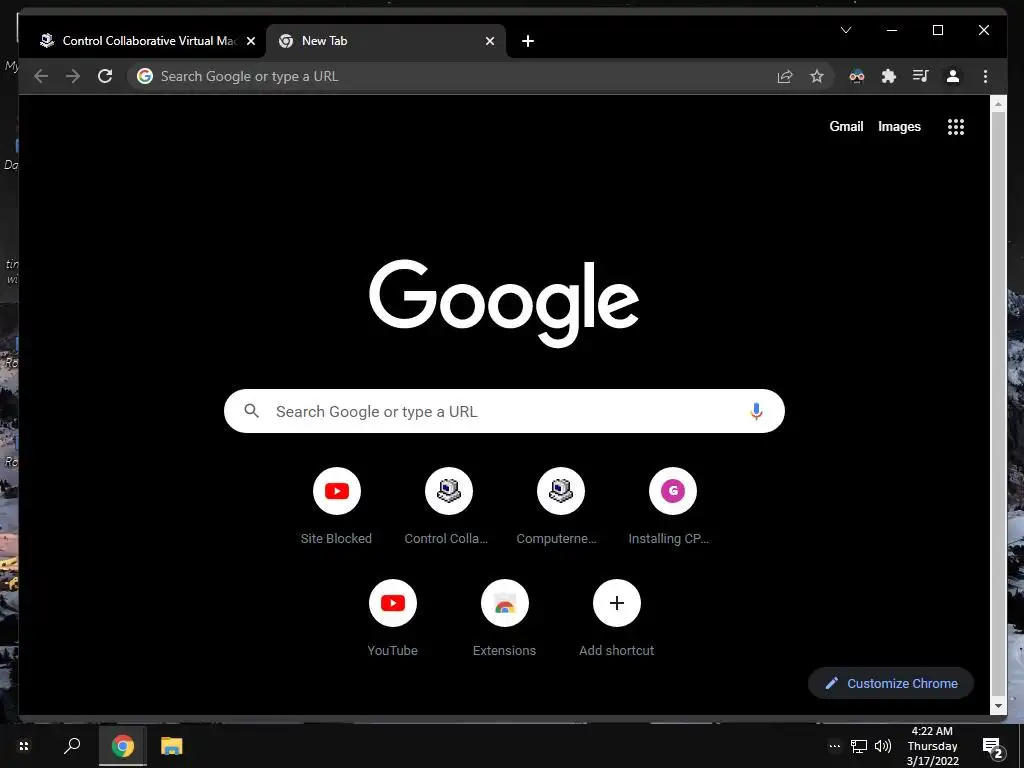Reload the current page
This screenshot has width=1024, height=768.
[x=105, y=76]
